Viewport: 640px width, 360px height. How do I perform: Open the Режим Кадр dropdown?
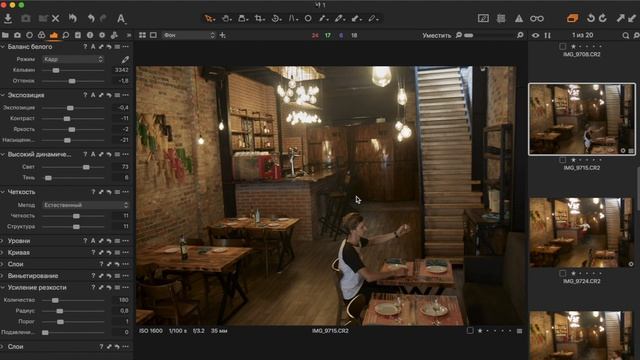point(73,59)
